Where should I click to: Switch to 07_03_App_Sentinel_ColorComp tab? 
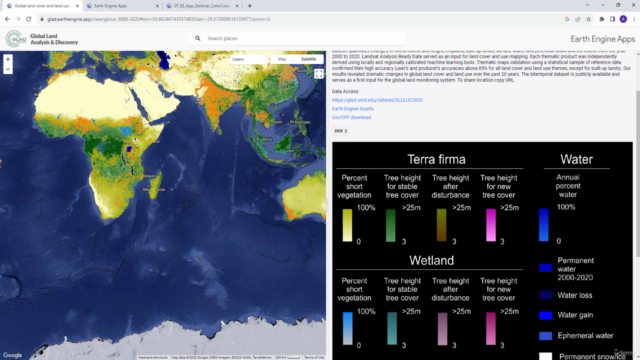point(202,6)
